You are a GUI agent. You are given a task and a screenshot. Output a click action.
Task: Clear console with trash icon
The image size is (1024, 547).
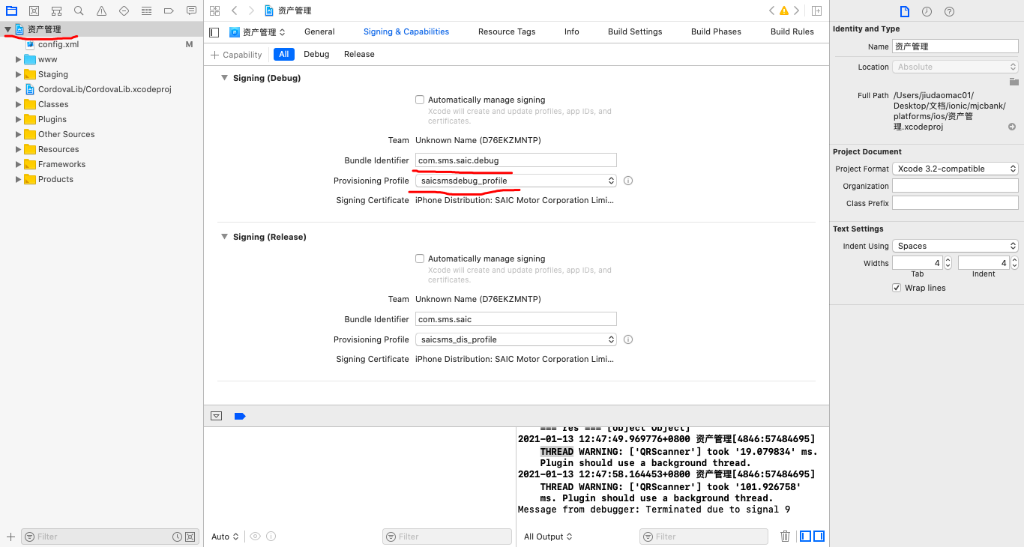[785, 536]
